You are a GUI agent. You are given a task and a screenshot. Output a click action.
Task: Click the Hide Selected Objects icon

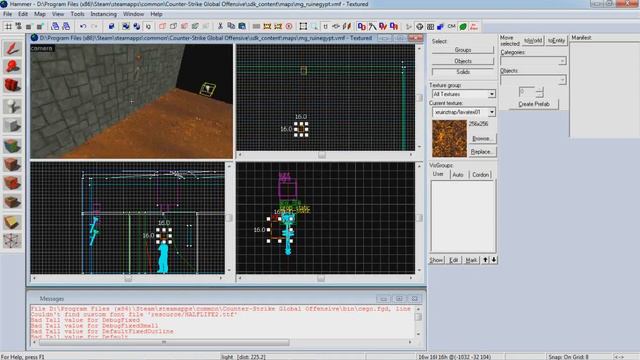[162, 27]
